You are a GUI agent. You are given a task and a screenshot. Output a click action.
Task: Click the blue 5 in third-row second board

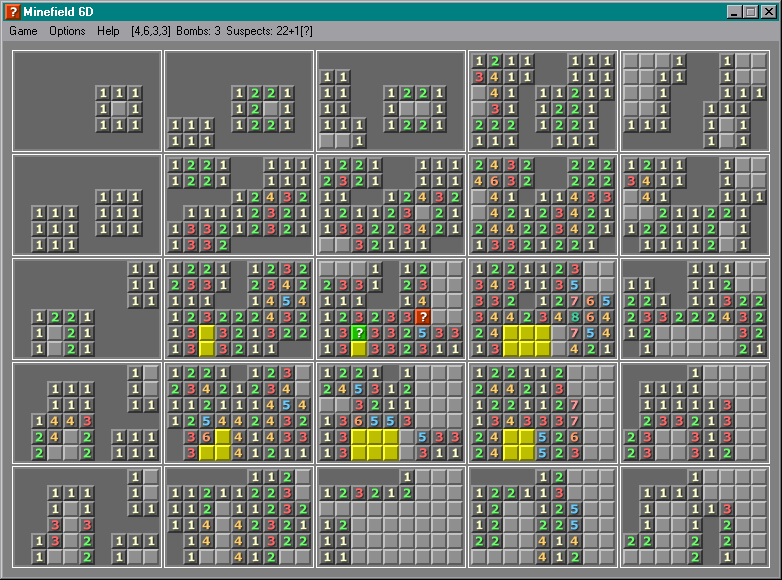tap(287, 301)
